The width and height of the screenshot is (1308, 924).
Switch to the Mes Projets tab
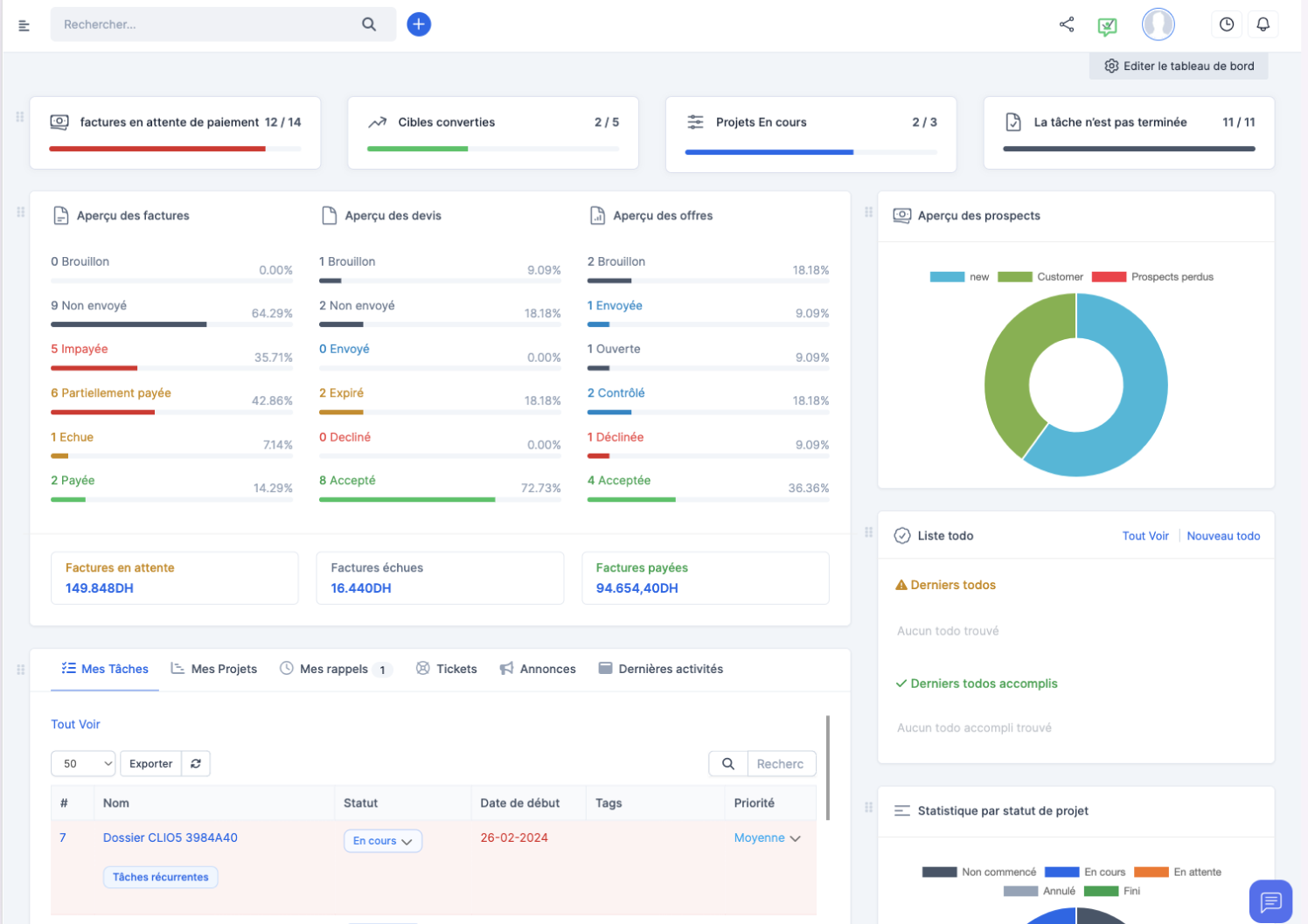click(x=214, y=669)
